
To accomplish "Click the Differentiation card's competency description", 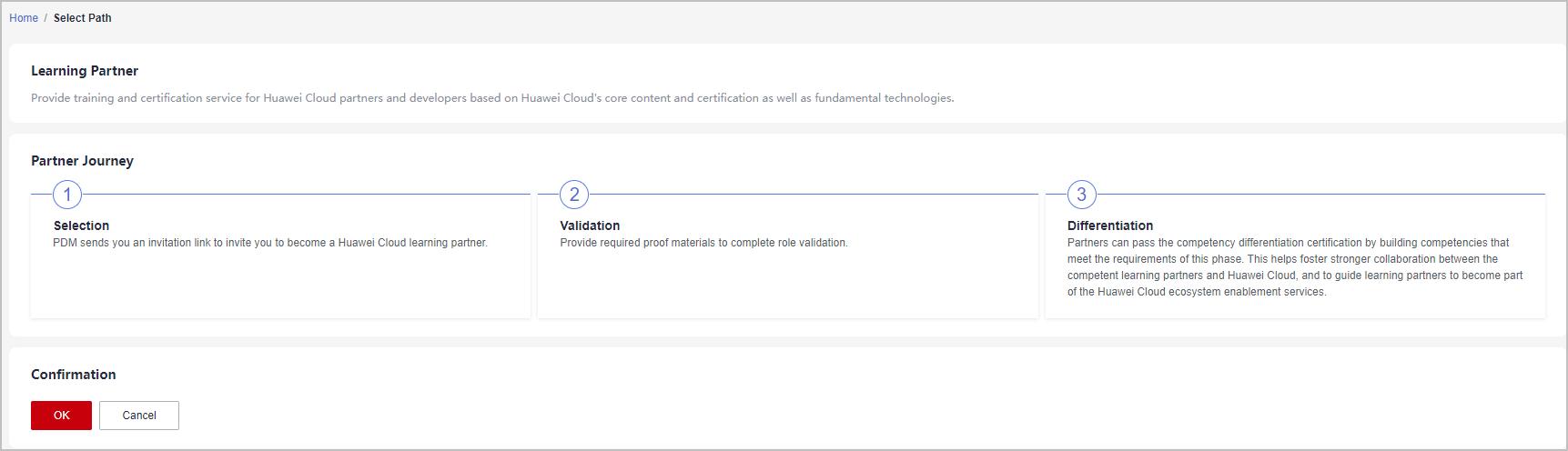I will point(1295,267).
